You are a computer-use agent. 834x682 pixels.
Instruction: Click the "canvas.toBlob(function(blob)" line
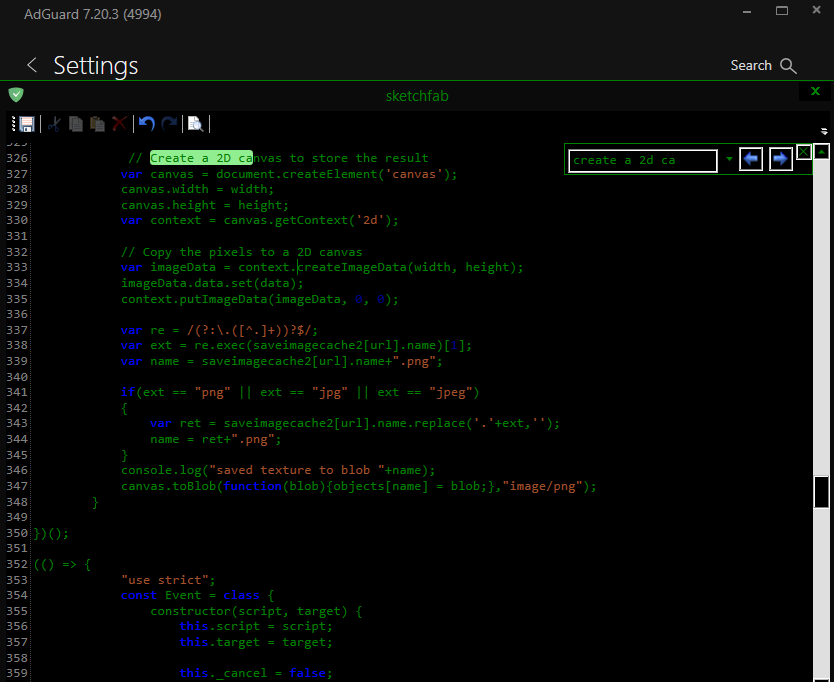359,486
